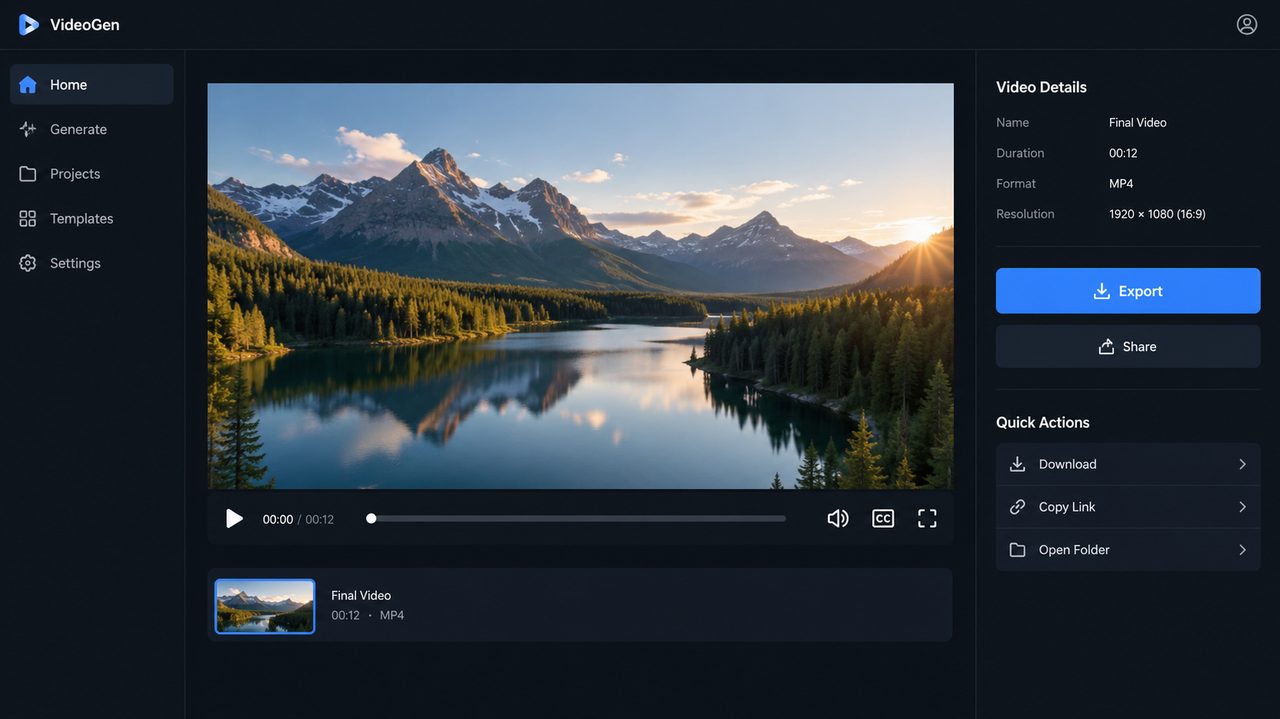The width and height of the screenshot is (1280, 719).
Task: Go to the Home sidebar item
Action: point(92,85)
